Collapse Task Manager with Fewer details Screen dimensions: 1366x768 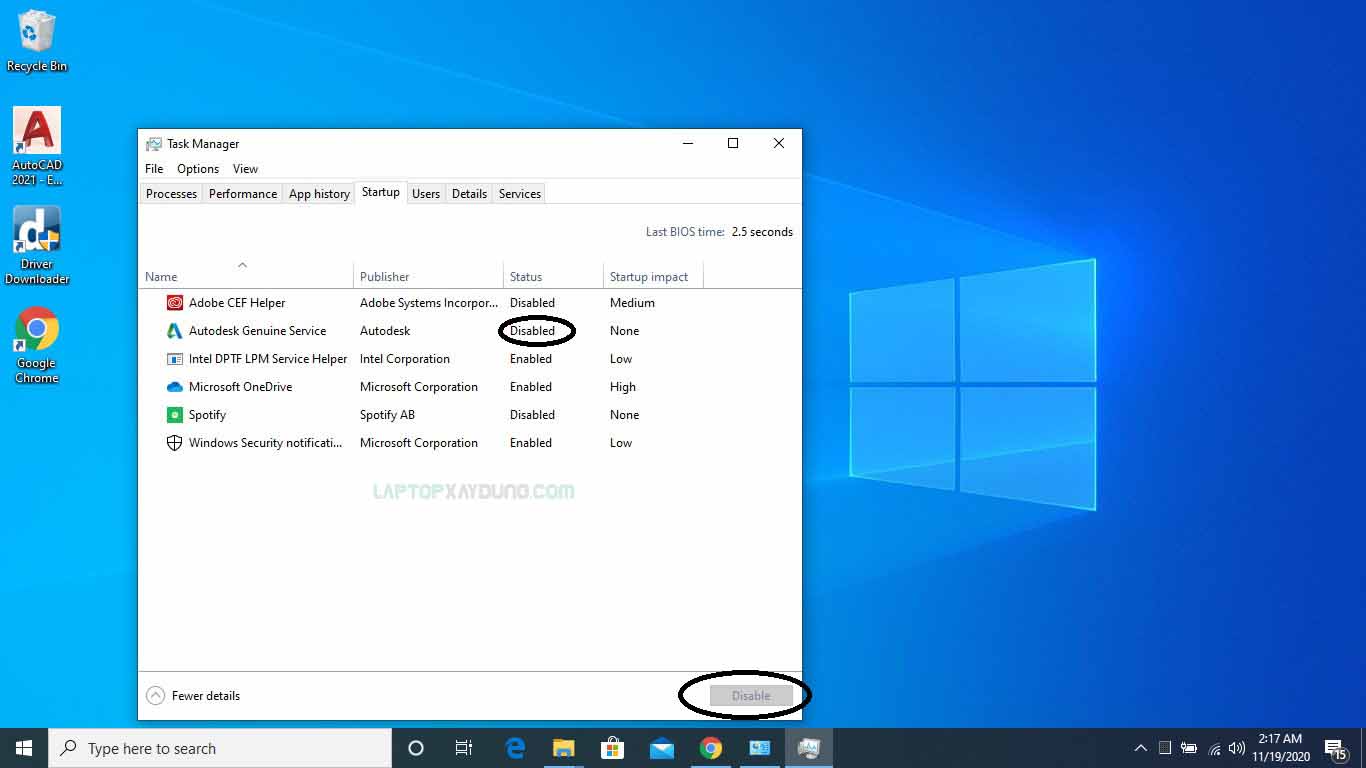pyautogui.click(x=193, y=696)
